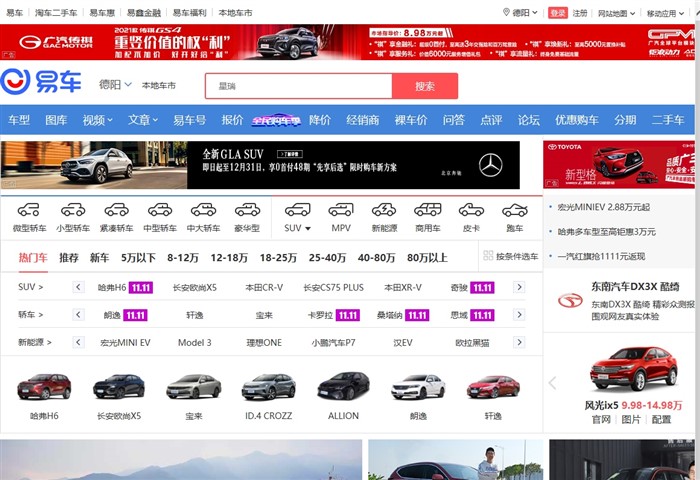Click the 登录 button

pyautogui.click(x=558, y=13)
